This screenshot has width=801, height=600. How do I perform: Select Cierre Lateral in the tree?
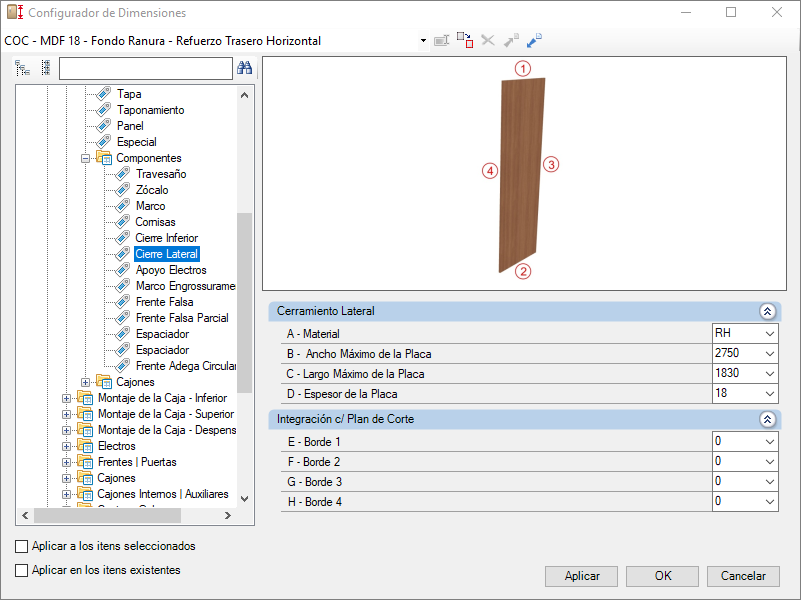tap(167, 254)
